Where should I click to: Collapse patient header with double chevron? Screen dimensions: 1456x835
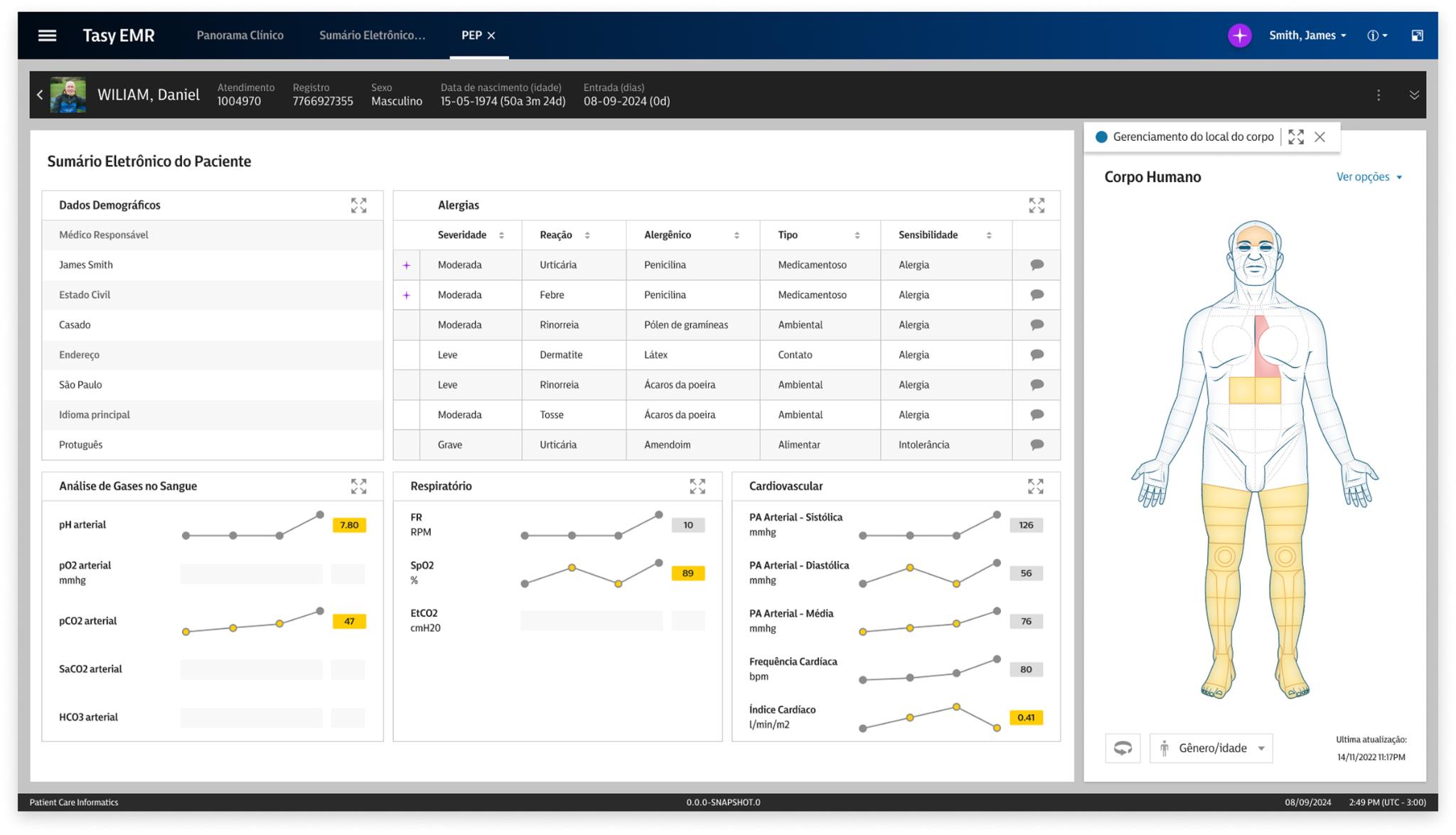[x=1414, y=95]
